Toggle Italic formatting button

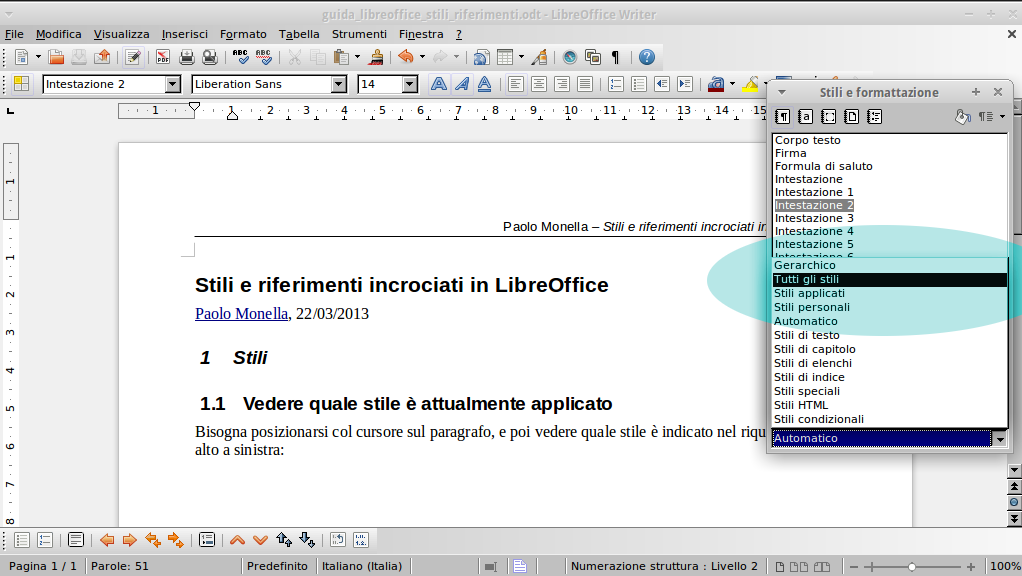[x=462, y=84]
